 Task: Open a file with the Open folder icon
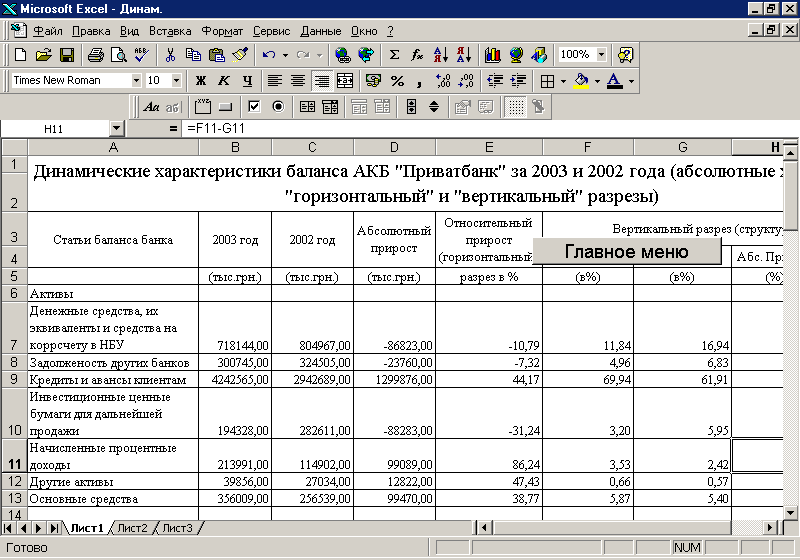(x=43, y=55)
